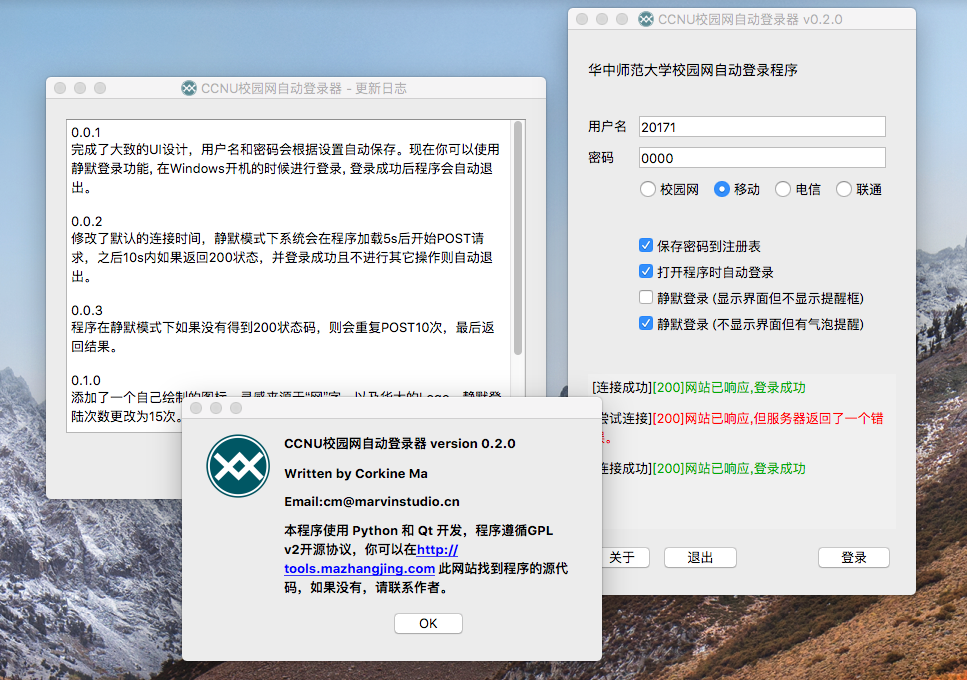This screenshot has width=967, height=680.
Task: Close the 更新日志 changelog window
Action: point(60,88)
